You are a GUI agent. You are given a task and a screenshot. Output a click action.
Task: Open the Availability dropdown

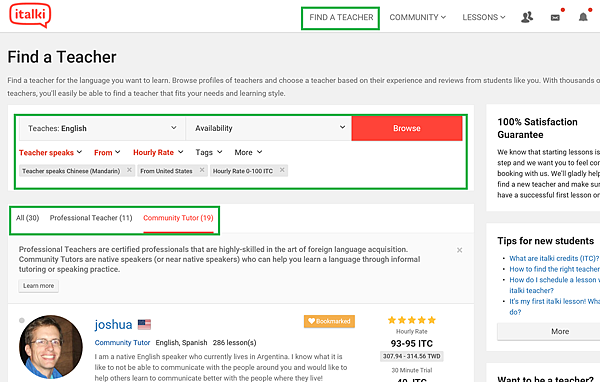click(x=269, y=128)
